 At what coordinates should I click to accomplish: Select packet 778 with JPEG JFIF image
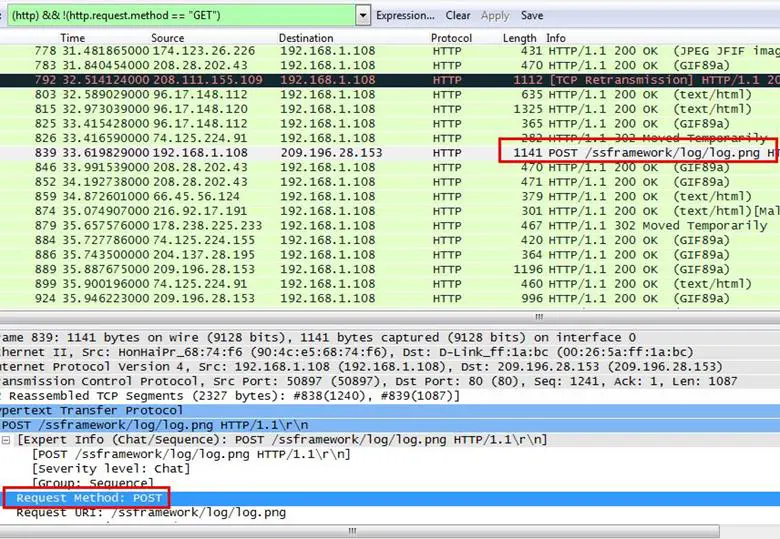point(300,51)
